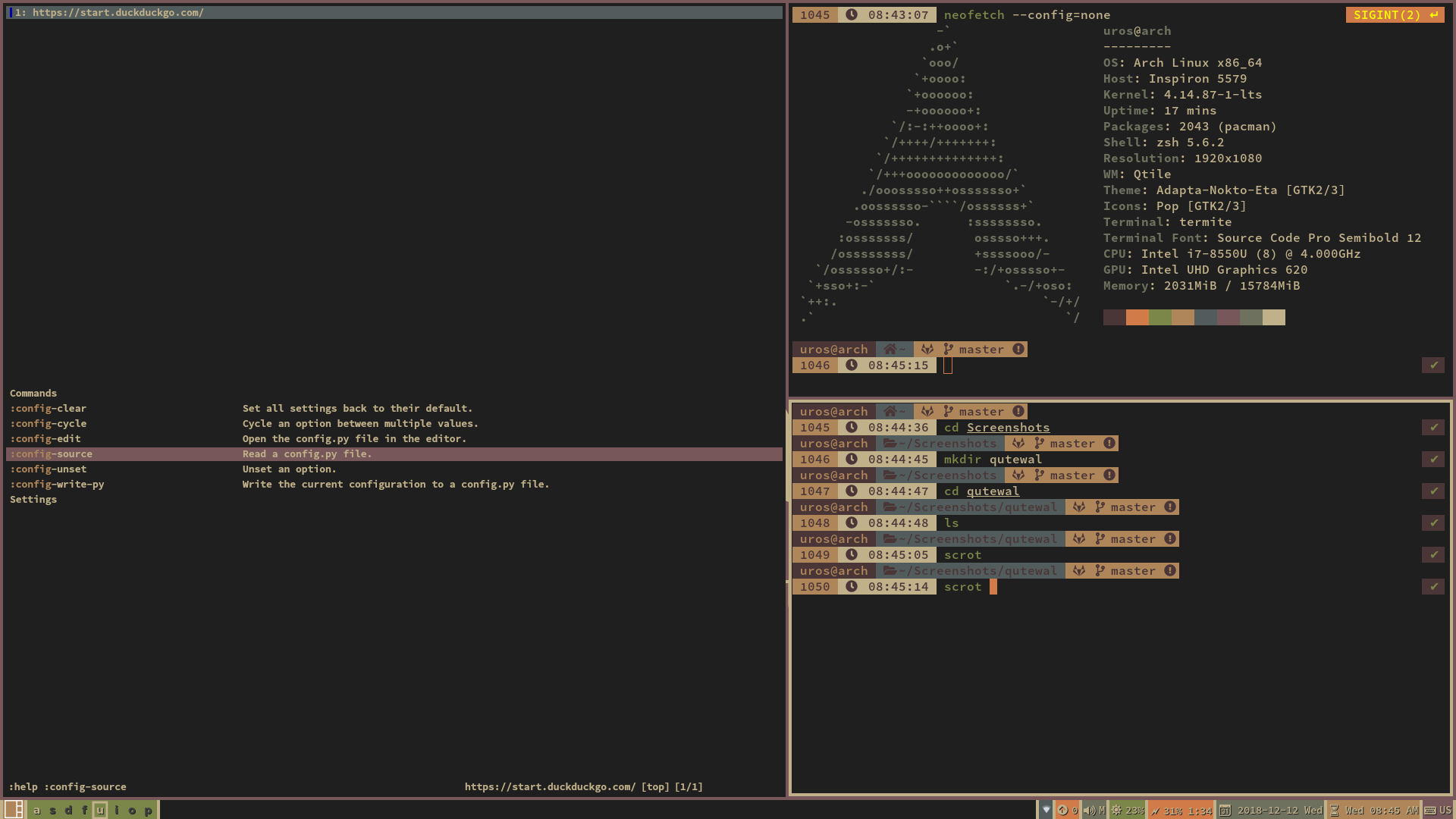The image size is (1456, 819).
Task: Click the pending updates arrow icon
Action: [1062, 810]
